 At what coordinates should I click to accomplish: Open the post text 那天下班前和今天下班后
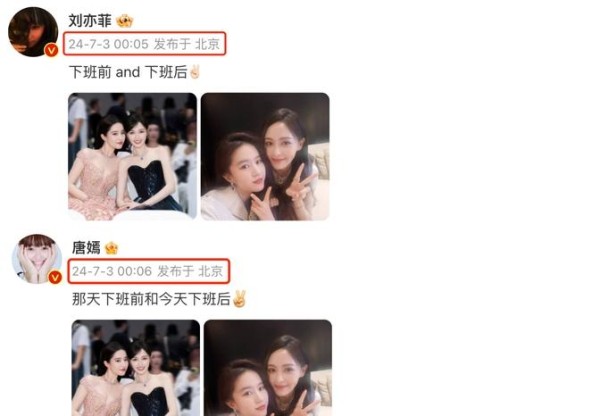pyautogui.click(x=151, y=299)
